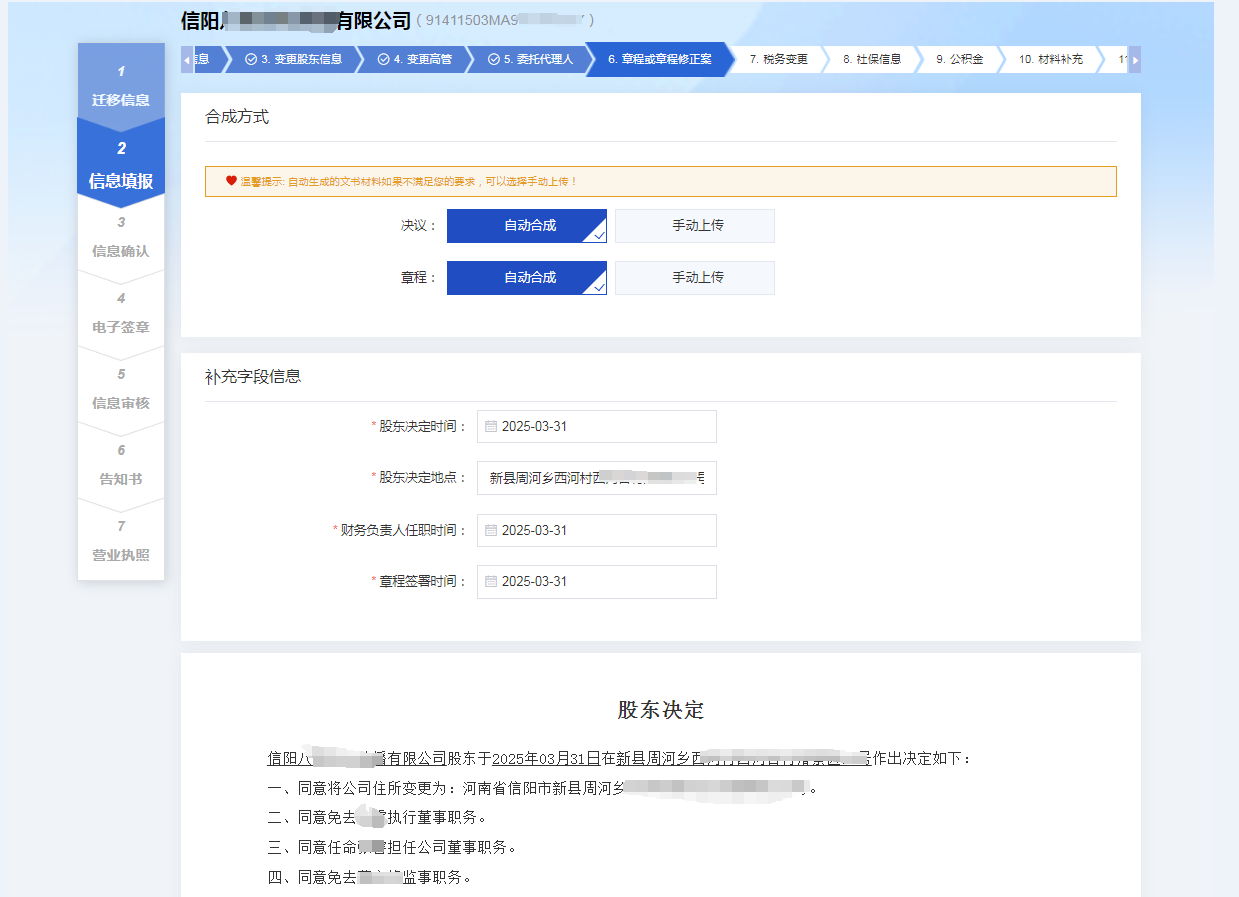The width and height of the screenshot is (1239, 897).
Task: Go to step 7 税务变更 tab
Action: tap(778, 59)
